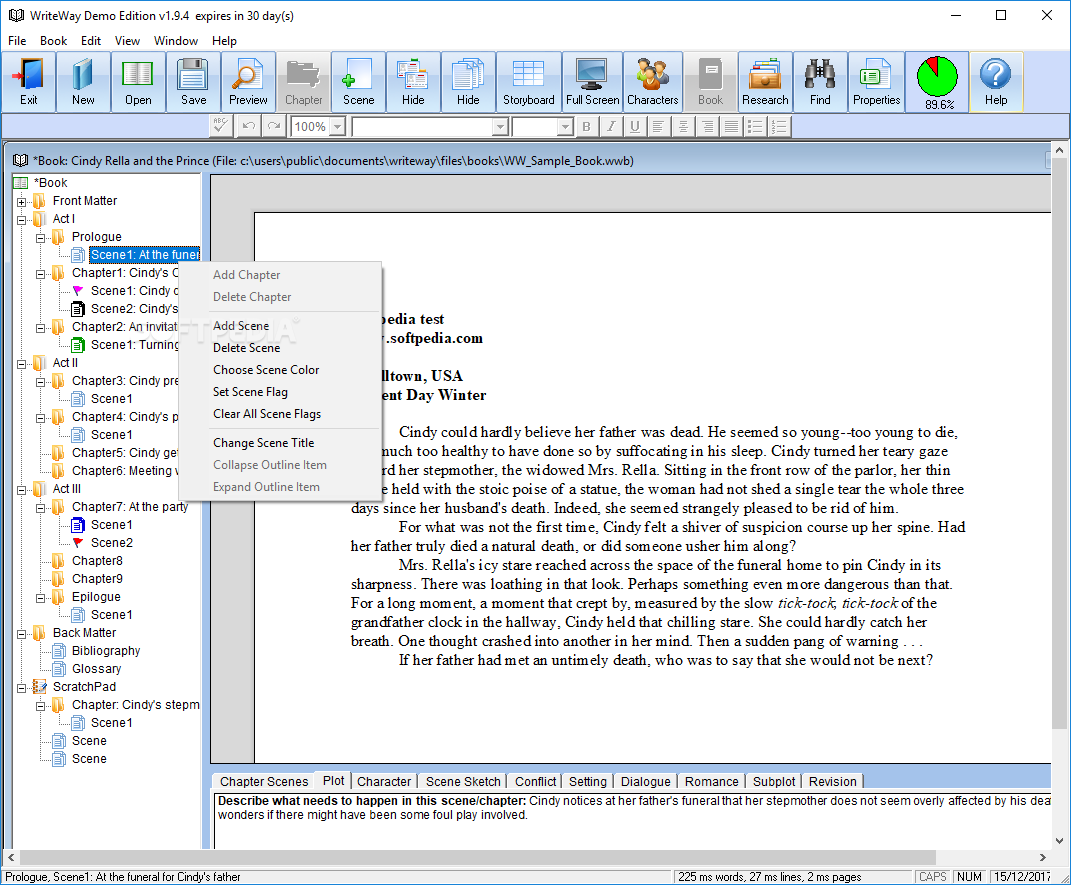The width and height of the screenshot is (1071, 885).
Task: Toggle Bold formatting
Action: click(586, 126)
